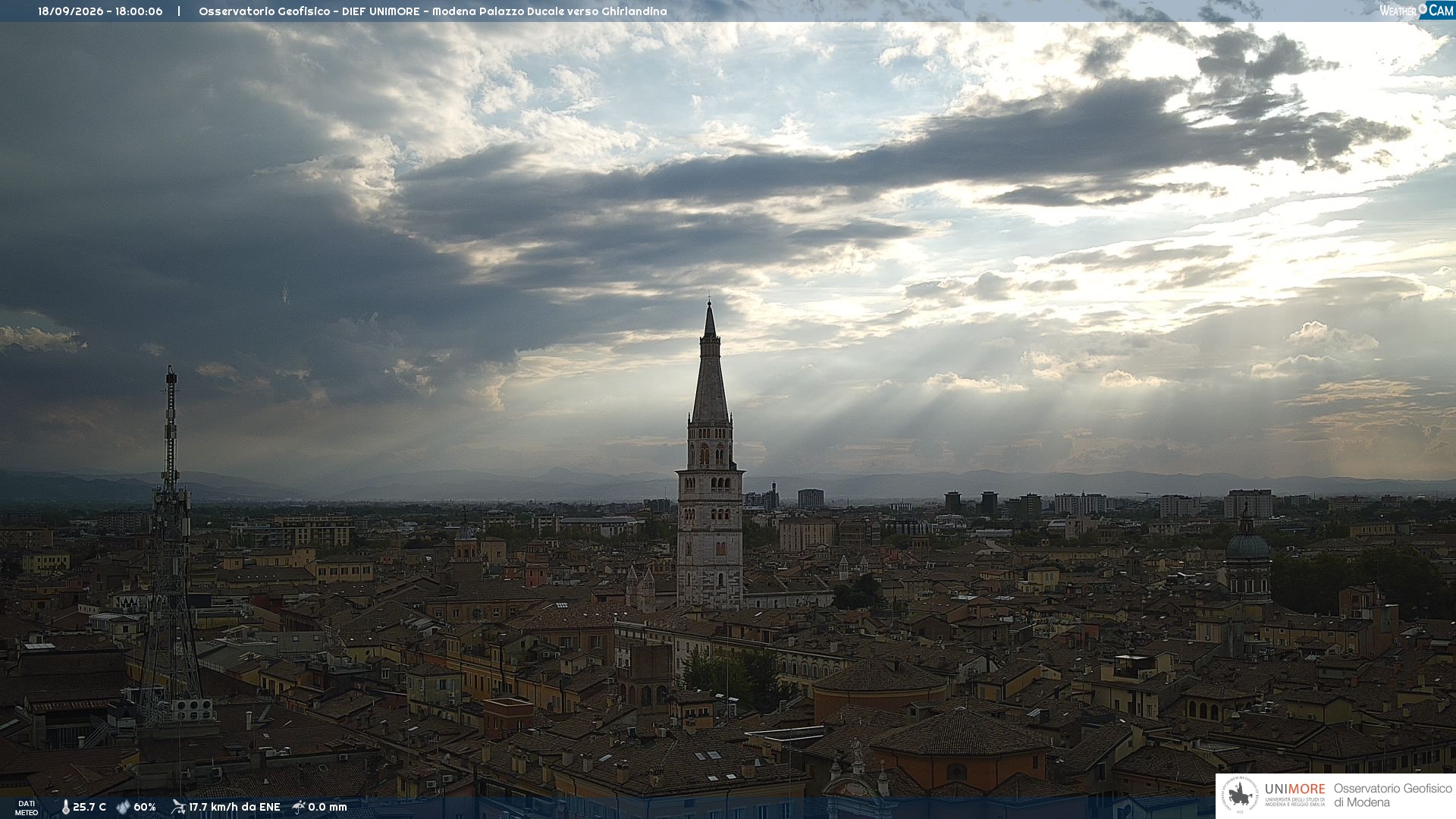
Task: Click the thermometer temperature icon
Action: click(x=65, y=808)
